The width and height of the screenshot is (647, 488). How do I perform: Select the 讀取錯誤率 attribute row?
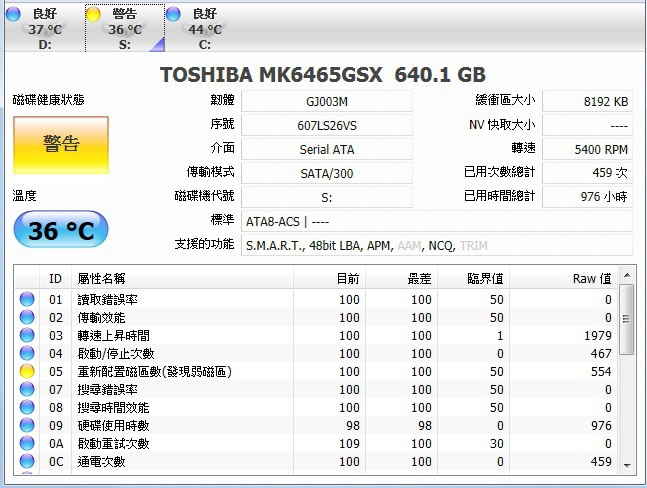[x=316, y=299]
